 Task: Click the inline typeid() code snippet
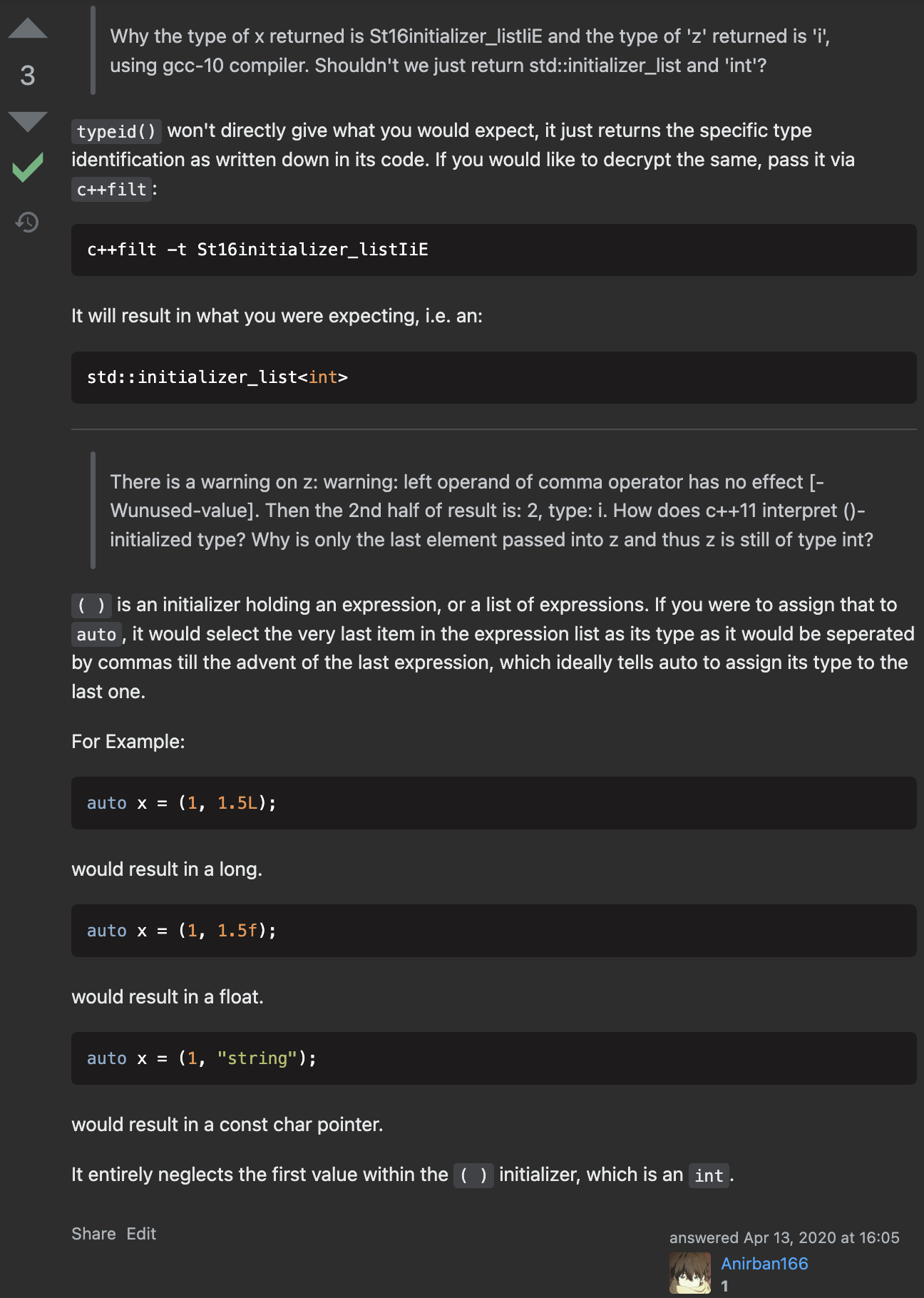116,131
